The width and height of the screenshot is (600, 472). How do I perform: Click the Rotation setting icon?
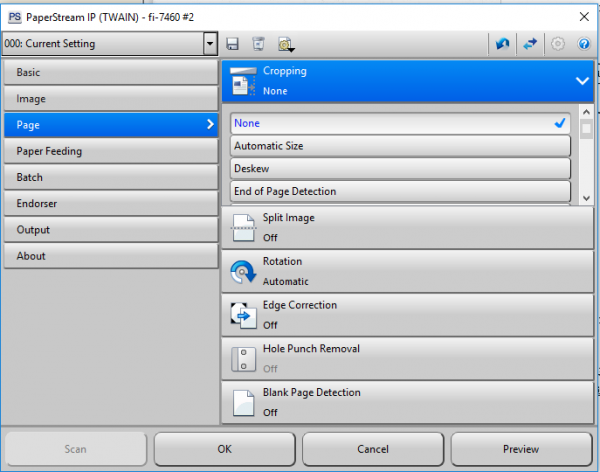point(243,272)
